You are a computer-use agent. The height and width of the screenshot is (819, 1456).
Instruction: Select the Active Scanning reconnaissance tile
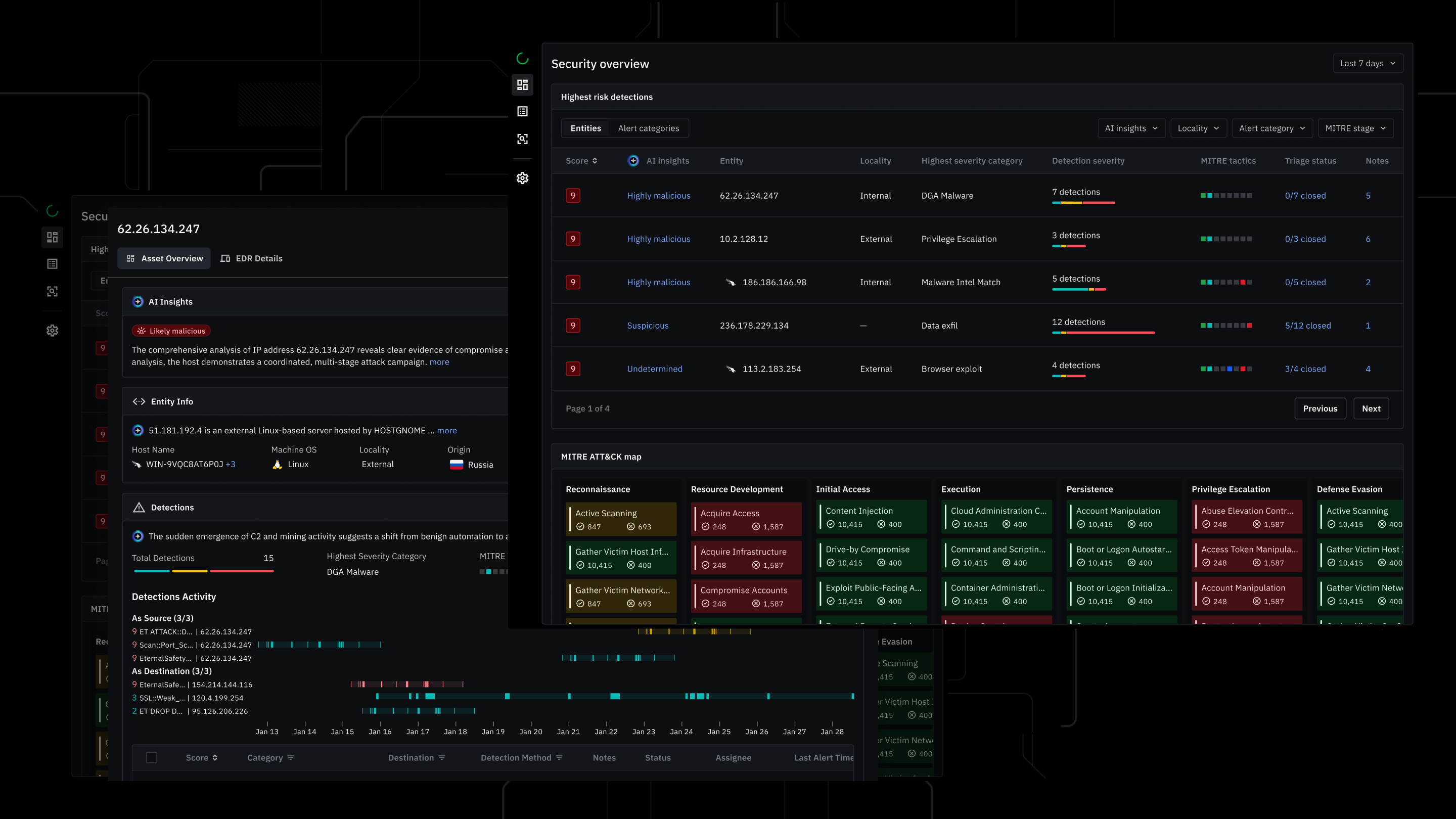(621, 519)
